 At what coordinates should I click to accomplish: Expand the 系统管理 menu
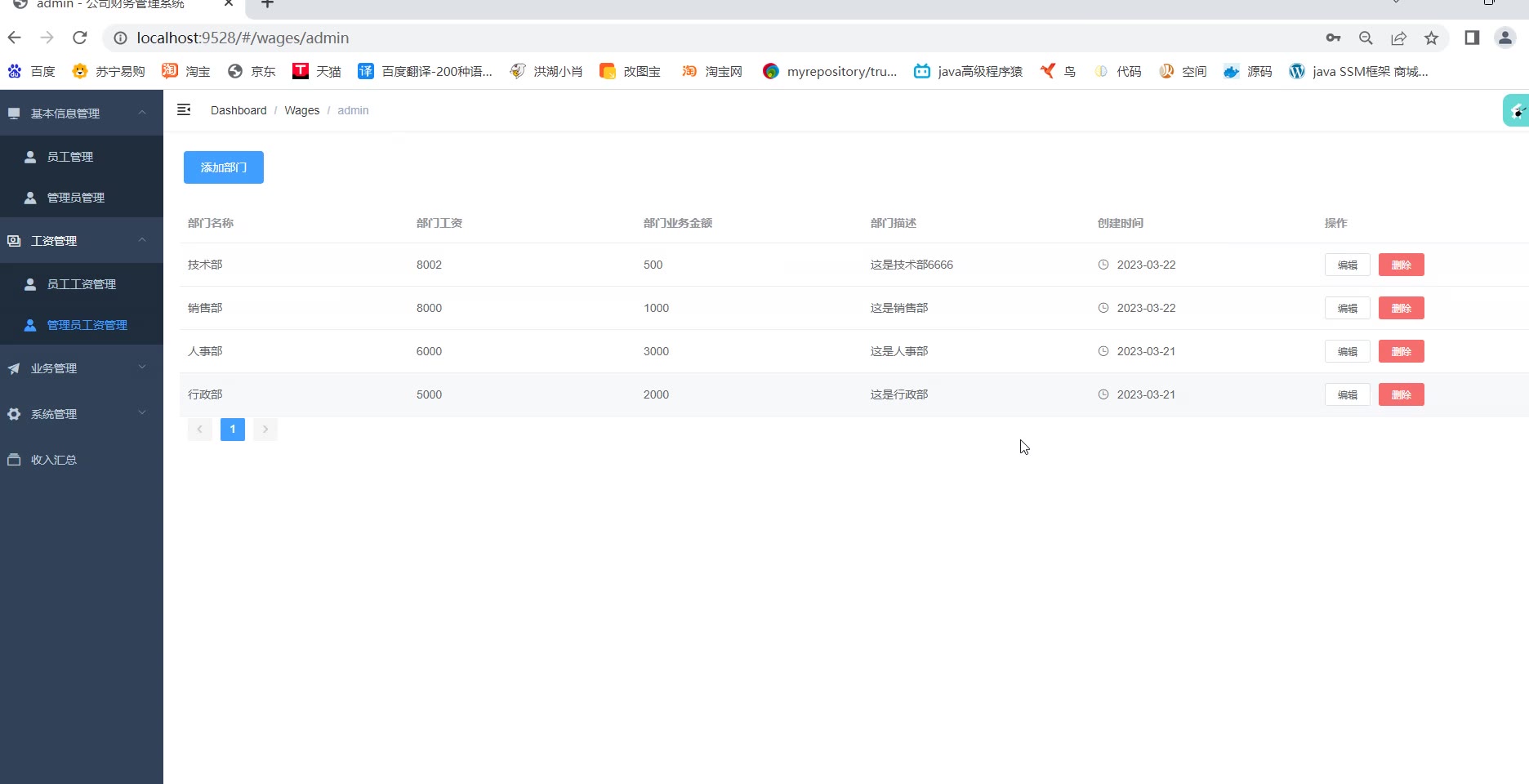pyautogui.click(x=82, y=413)
